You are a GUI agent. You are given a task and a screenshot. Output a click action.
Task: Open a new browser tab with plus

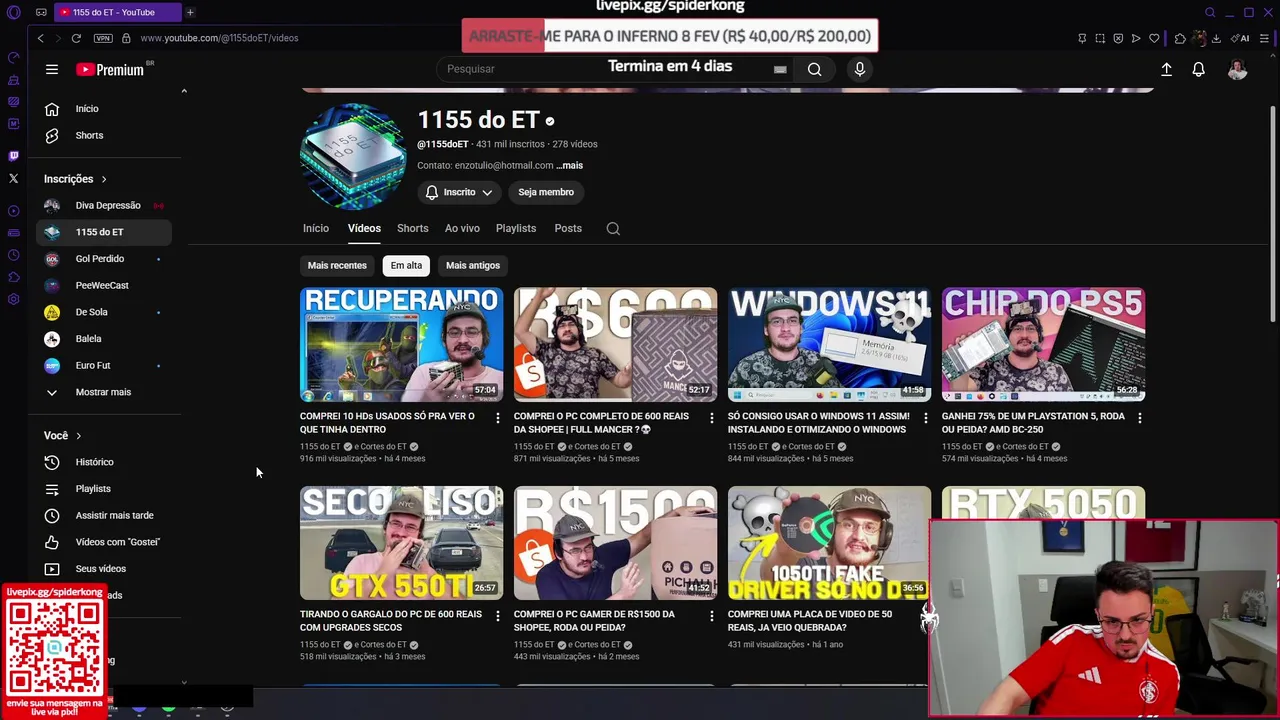click(190, 12)
